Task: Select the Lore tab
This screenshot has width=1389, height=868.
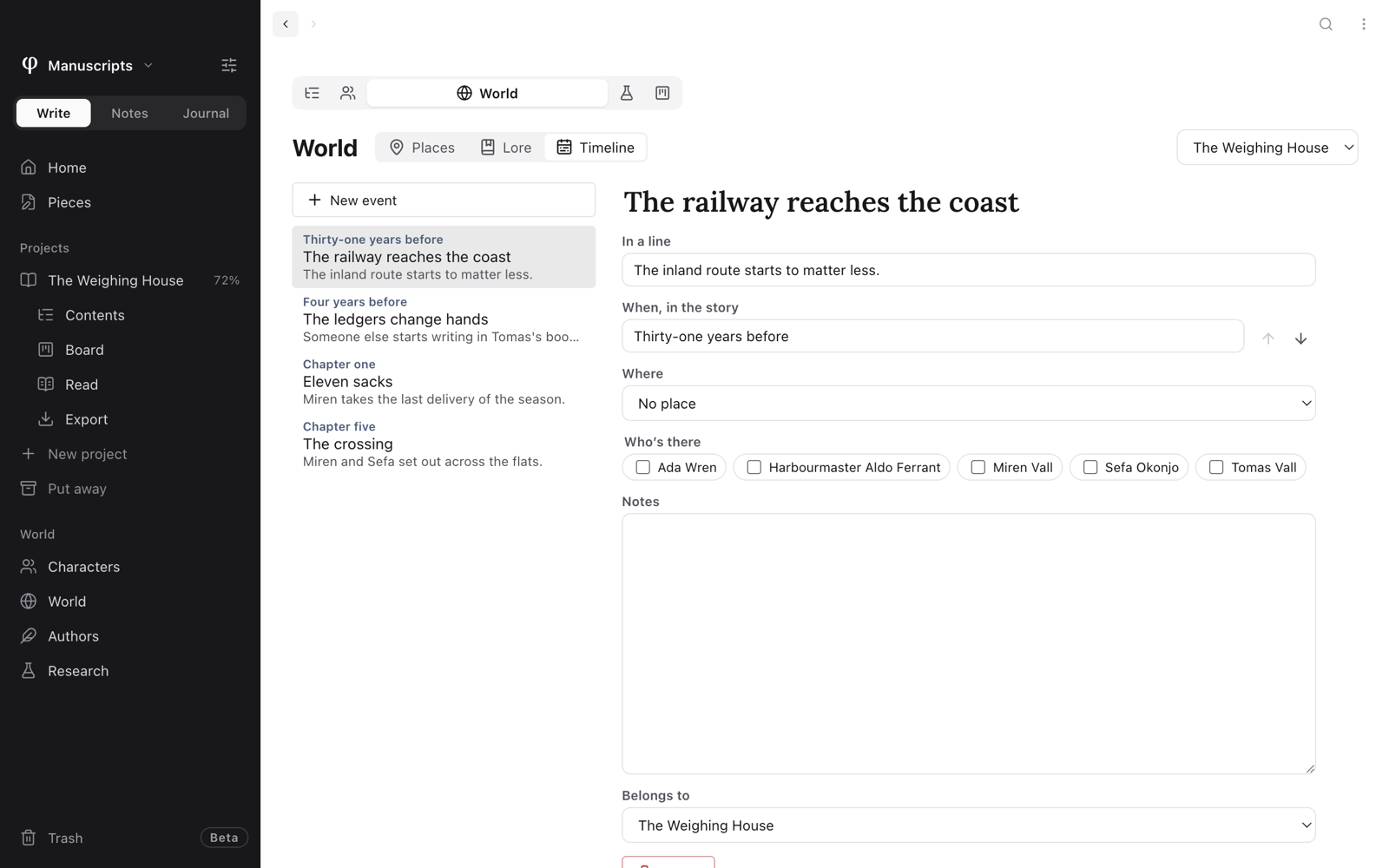Action: click(506, 148)
